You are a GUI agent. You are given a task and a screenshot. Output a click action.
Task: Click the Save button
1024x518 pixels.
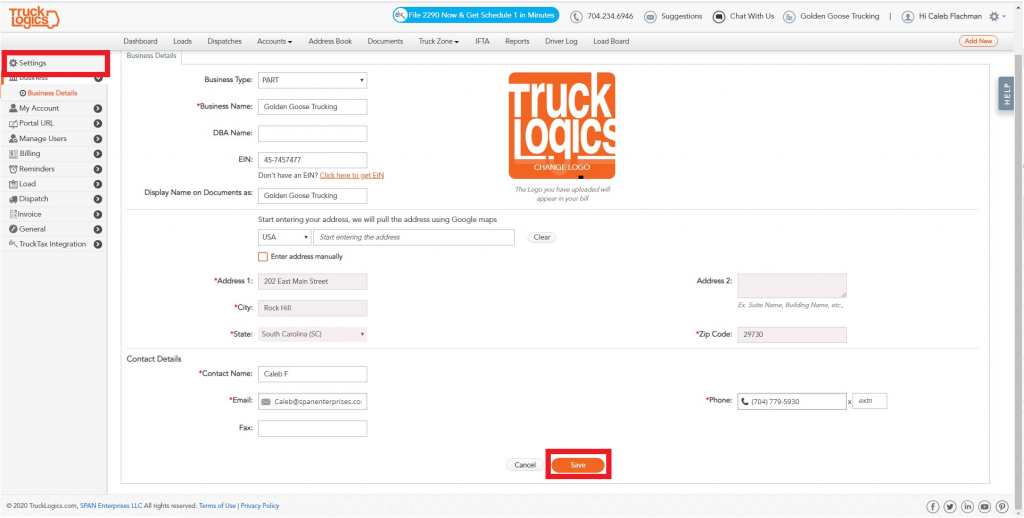(578, 465)
